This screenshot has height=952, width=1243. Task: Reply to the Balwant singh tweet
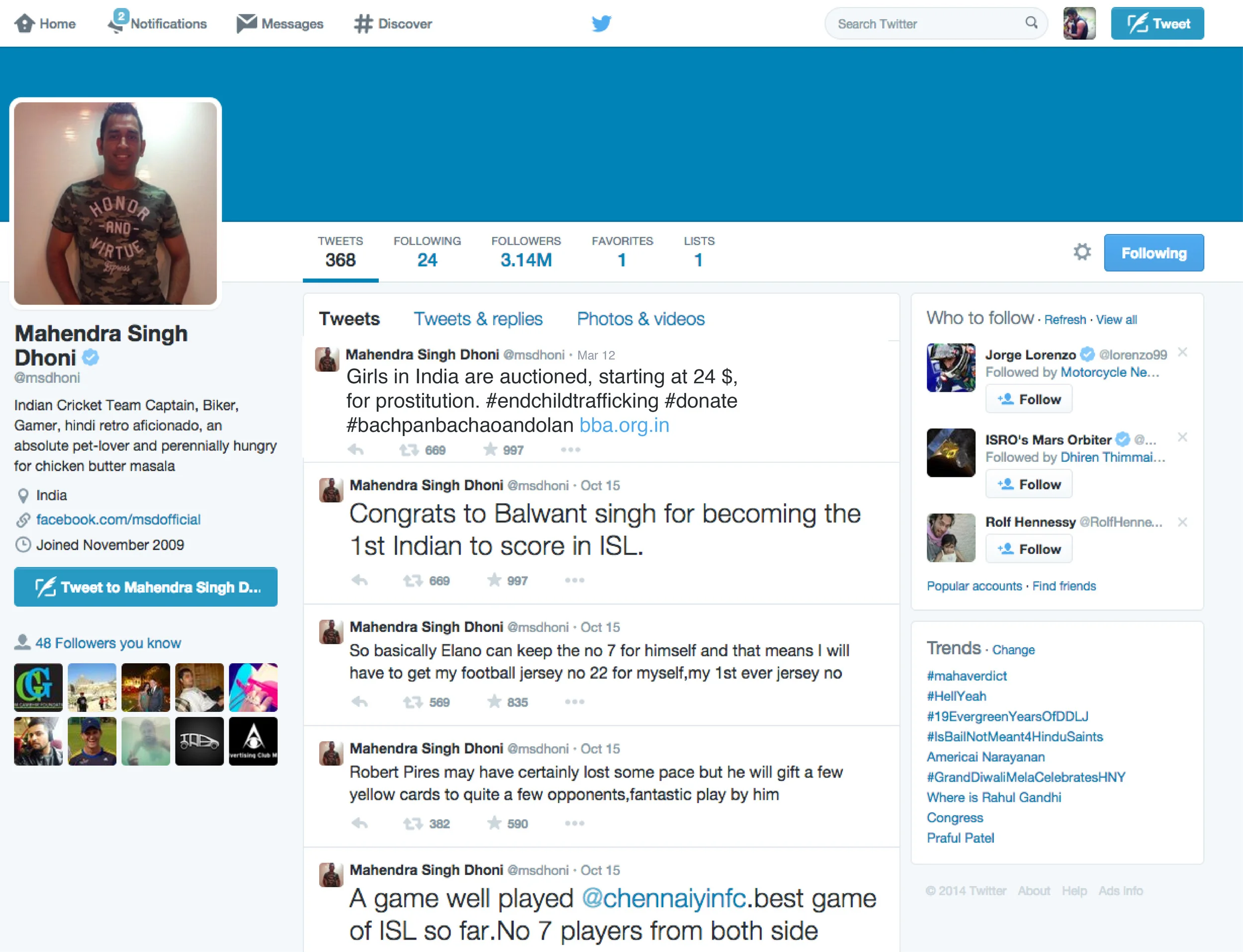[359, 580]
